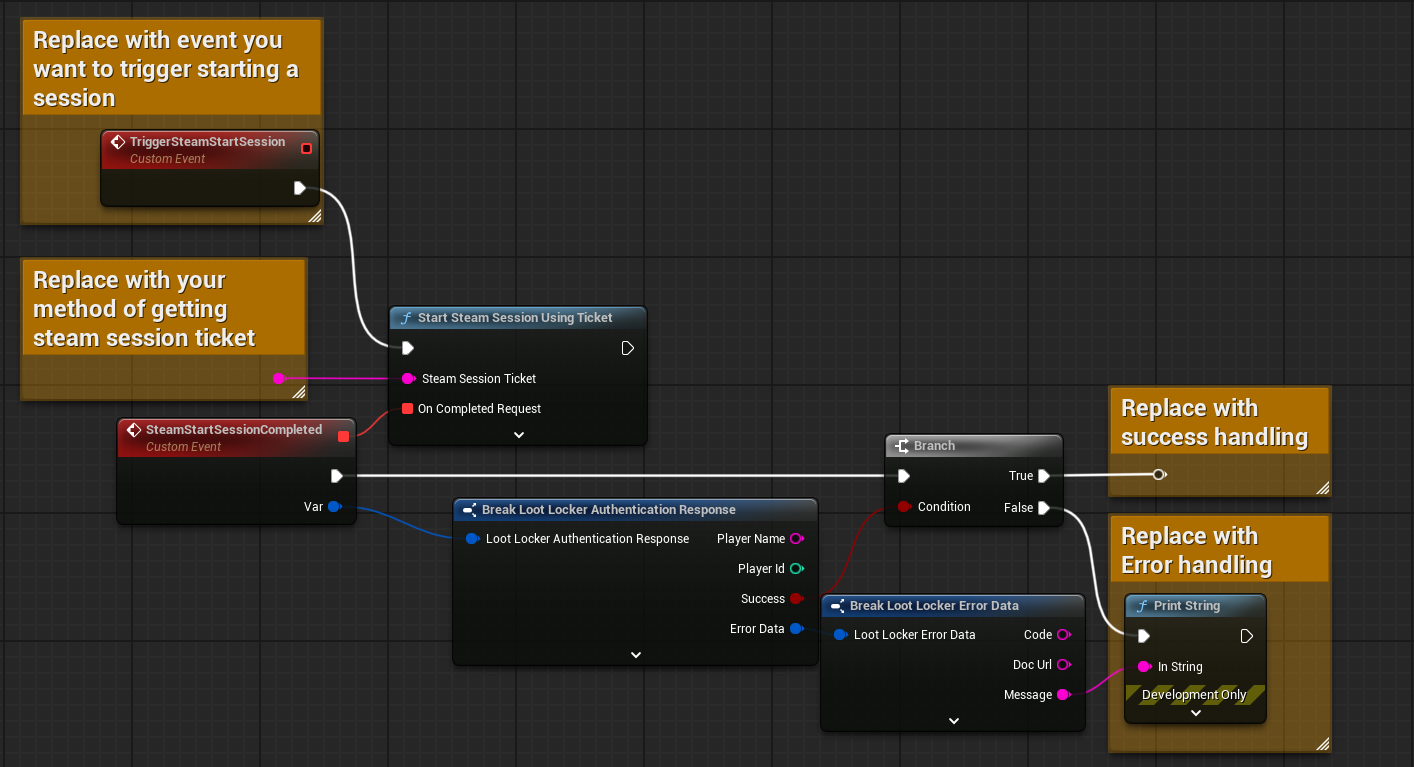Viewport: 1414px width, 767px height.
Task: Click the Steam Session Ticket input pin
Action: (x=406, y=378)
